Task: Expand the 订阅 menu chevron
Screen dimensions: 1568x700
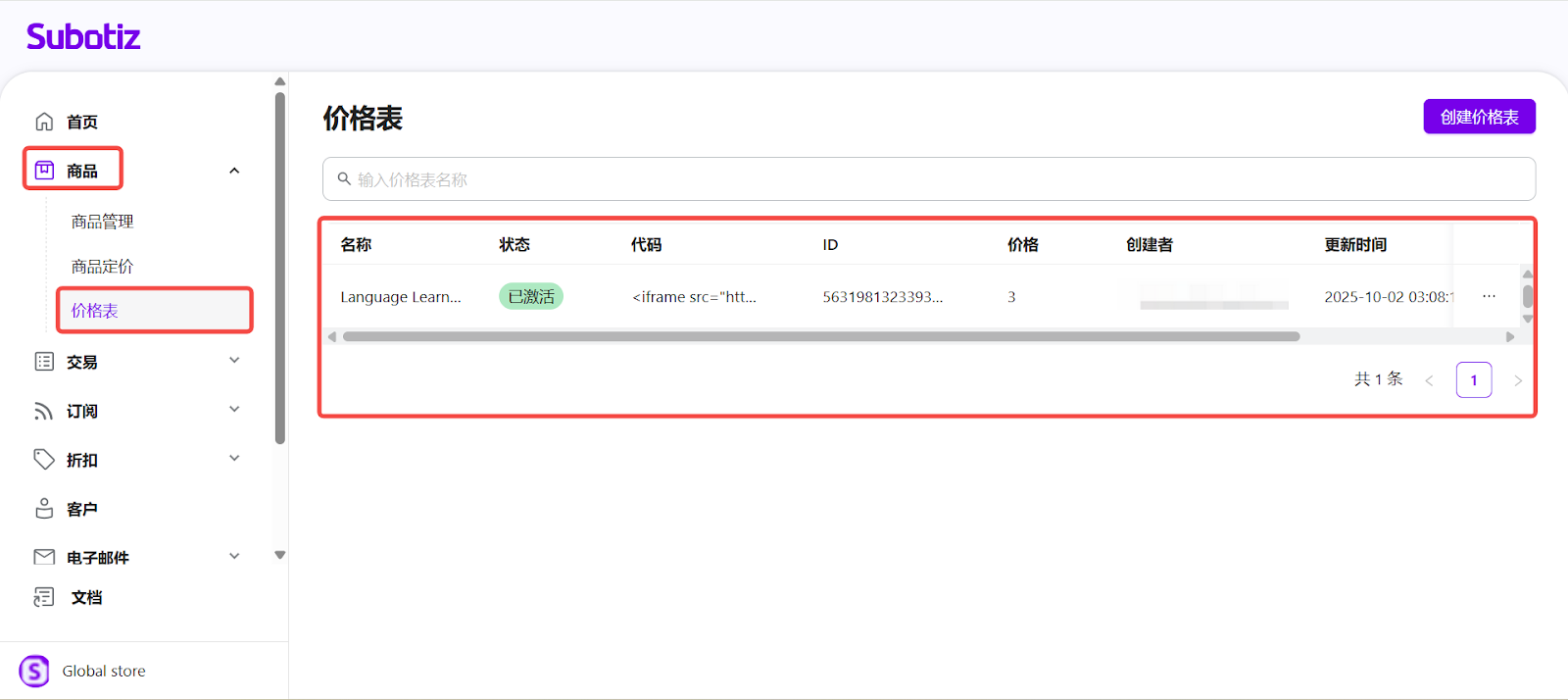Action: 234,410
